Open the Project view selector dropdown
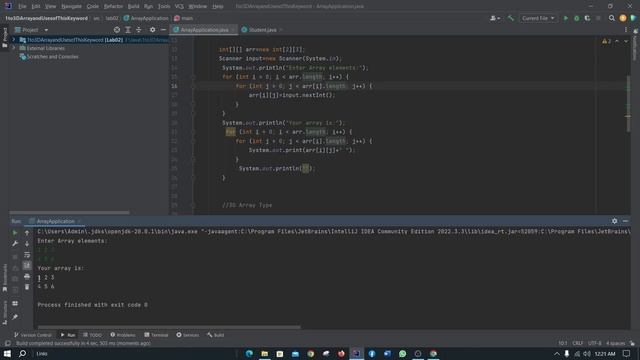Viewport: 640px width, 360px height. click(x=31, y=30)
